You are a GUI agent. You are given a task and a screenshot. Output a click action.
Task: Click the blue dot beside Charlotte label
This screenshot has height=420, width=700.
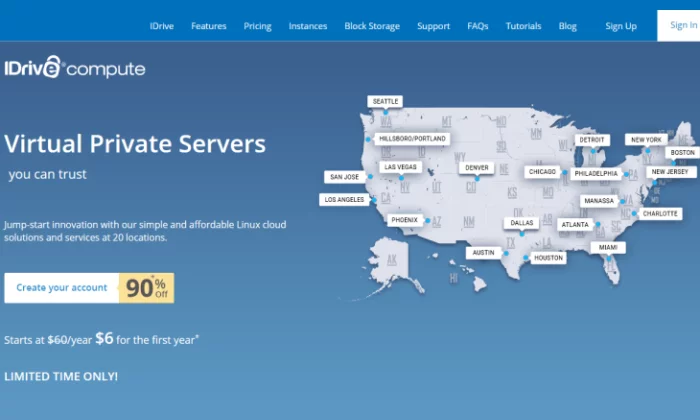(x=634, y=214)
